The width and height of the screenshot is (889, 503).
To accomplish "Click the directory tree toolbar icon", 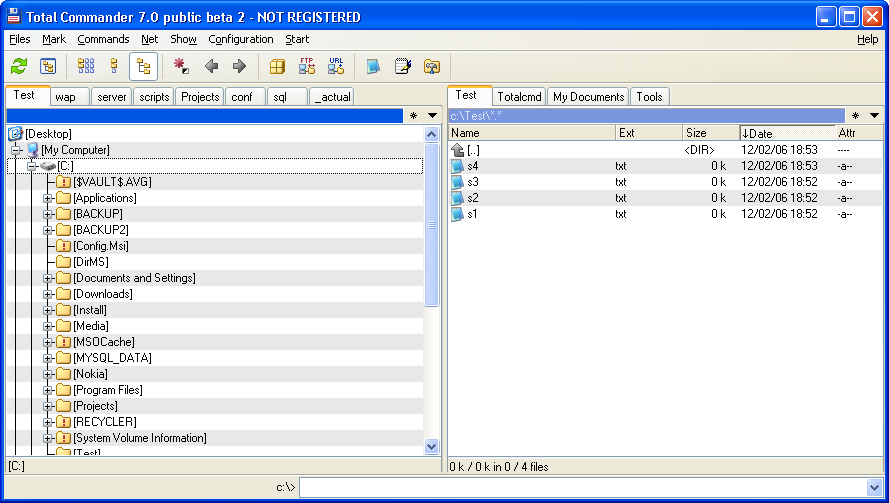I will pos(48,66).
